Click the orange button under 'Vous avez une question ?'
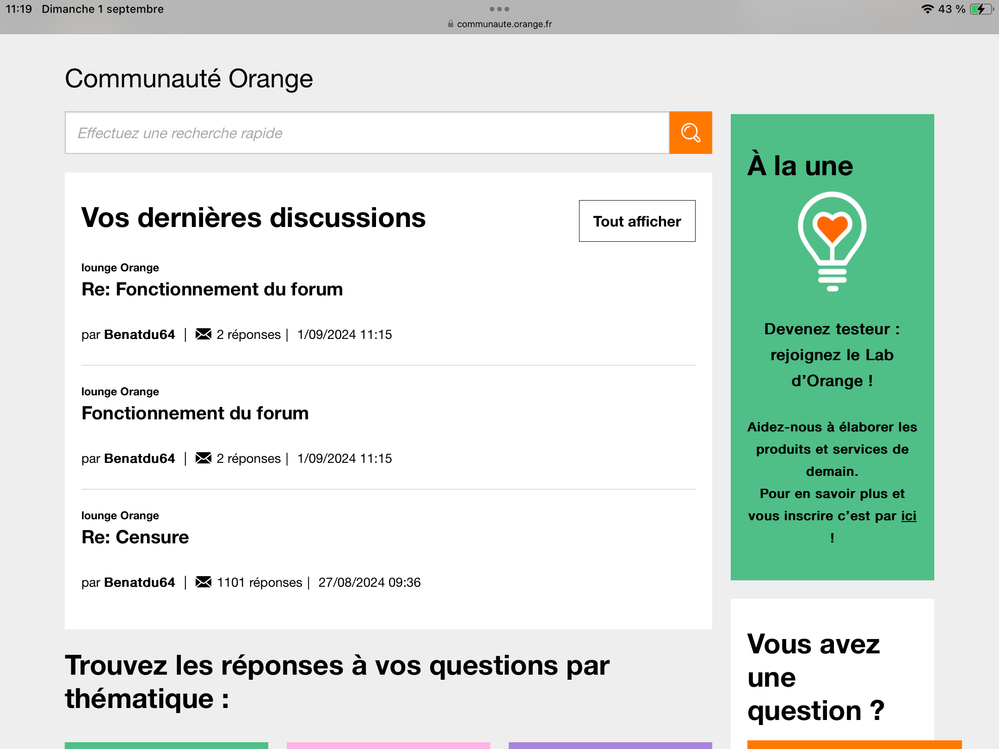This screenshot has height=749, width=999. pos(854,744)
